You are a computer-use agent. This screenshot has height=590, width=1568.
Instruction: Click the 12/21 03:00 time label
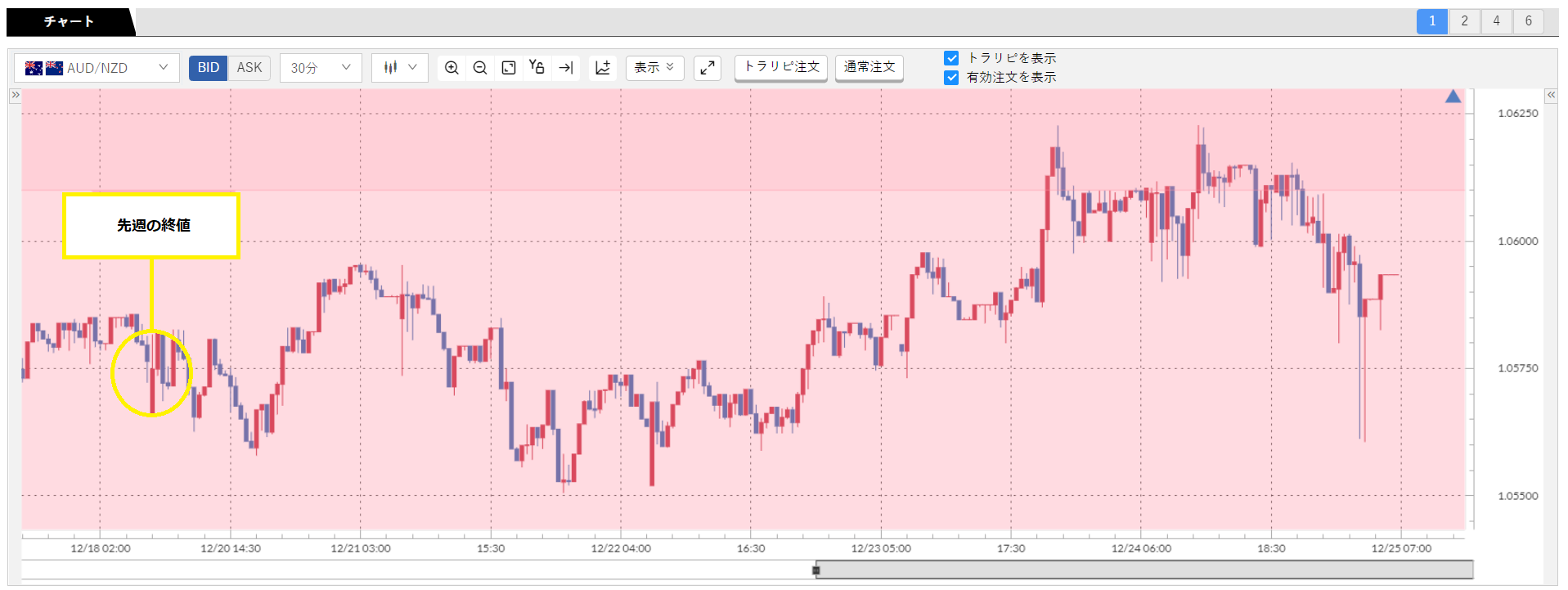click(361, 548)
